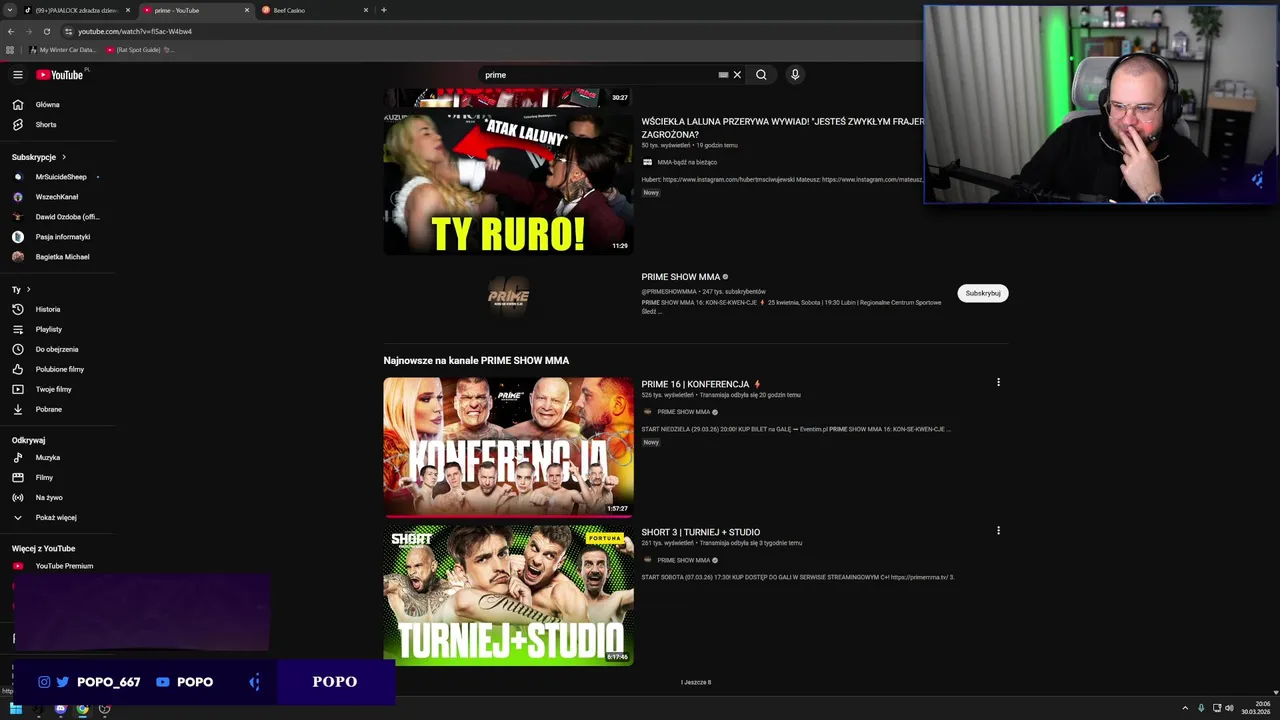Open Bagietka Michael subscription channel

pos(56,257)
